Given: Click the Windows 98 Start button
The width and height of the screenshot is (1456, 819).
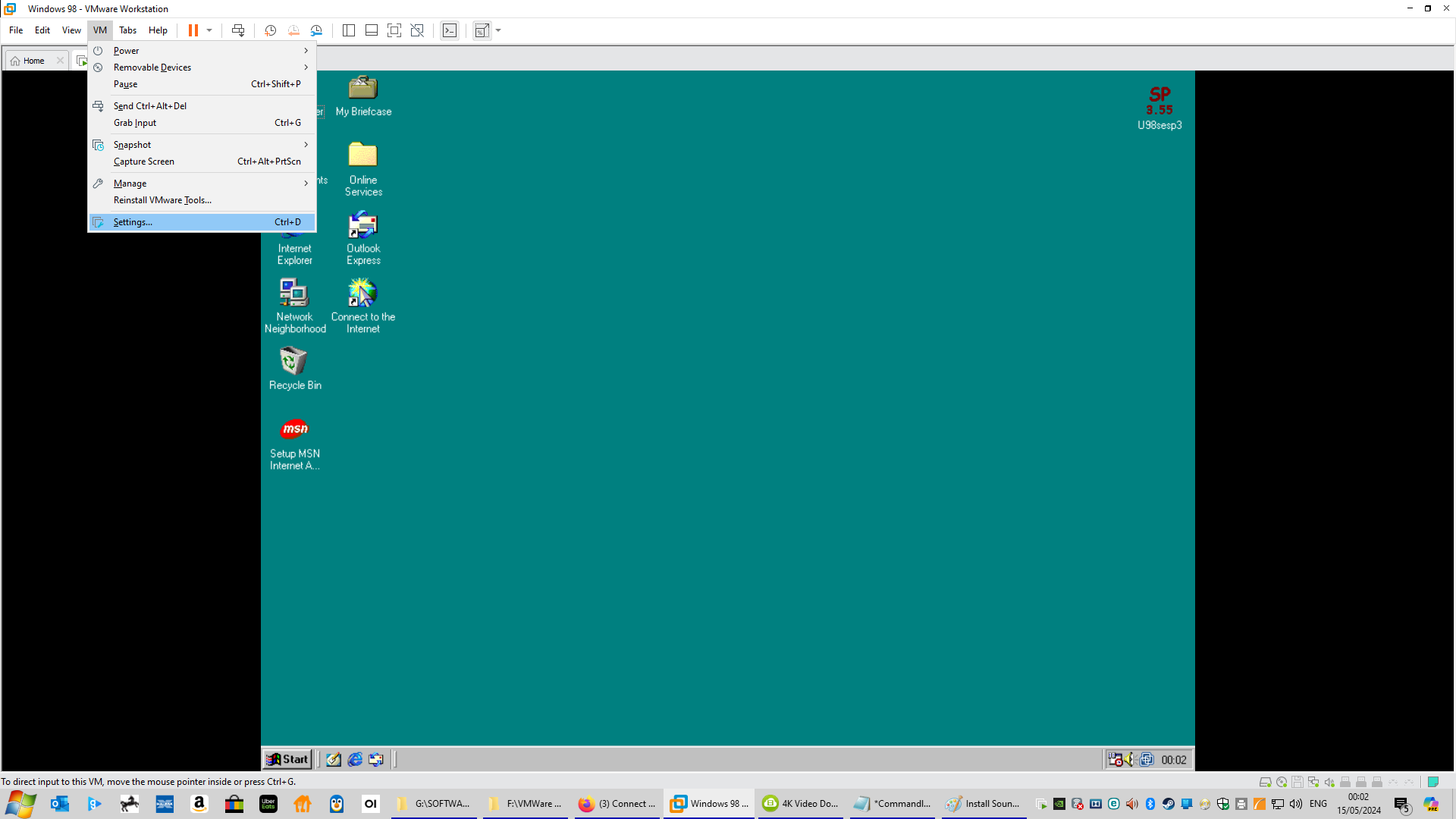Looking at the screenshot, I should (x=287, y=759).
